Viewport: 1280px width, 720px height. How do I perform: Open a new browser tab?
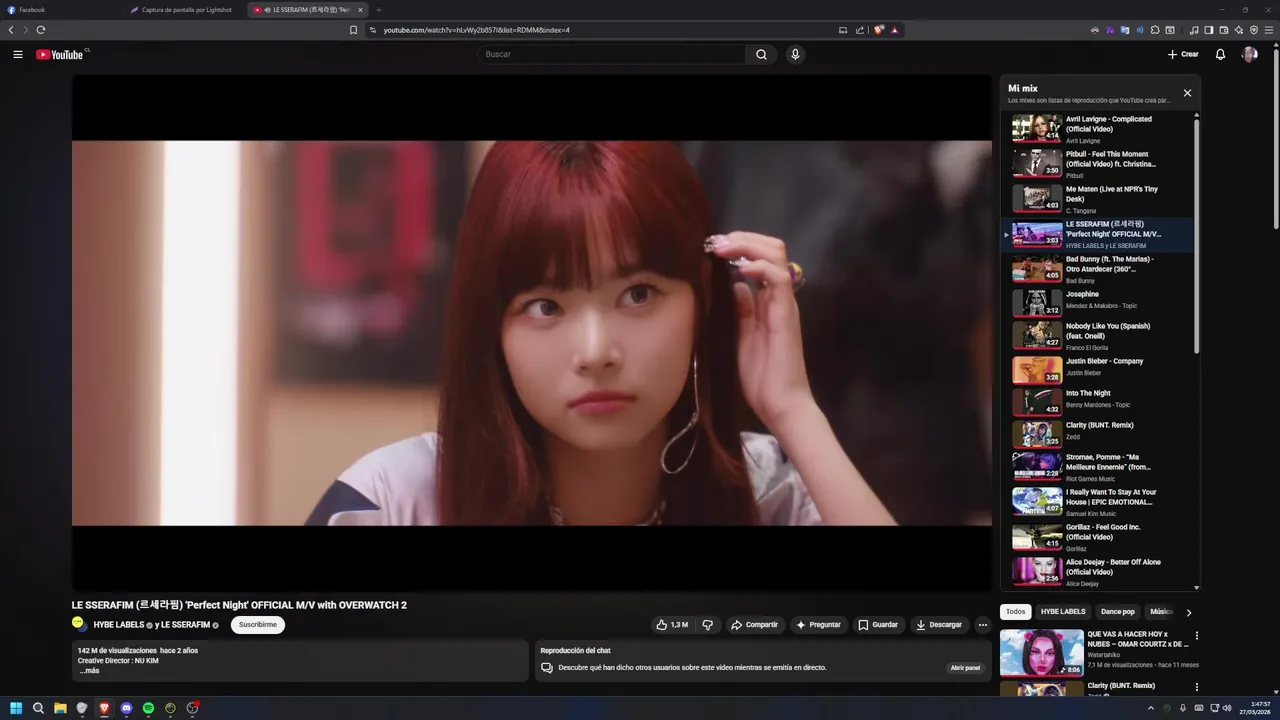[379, 10]
